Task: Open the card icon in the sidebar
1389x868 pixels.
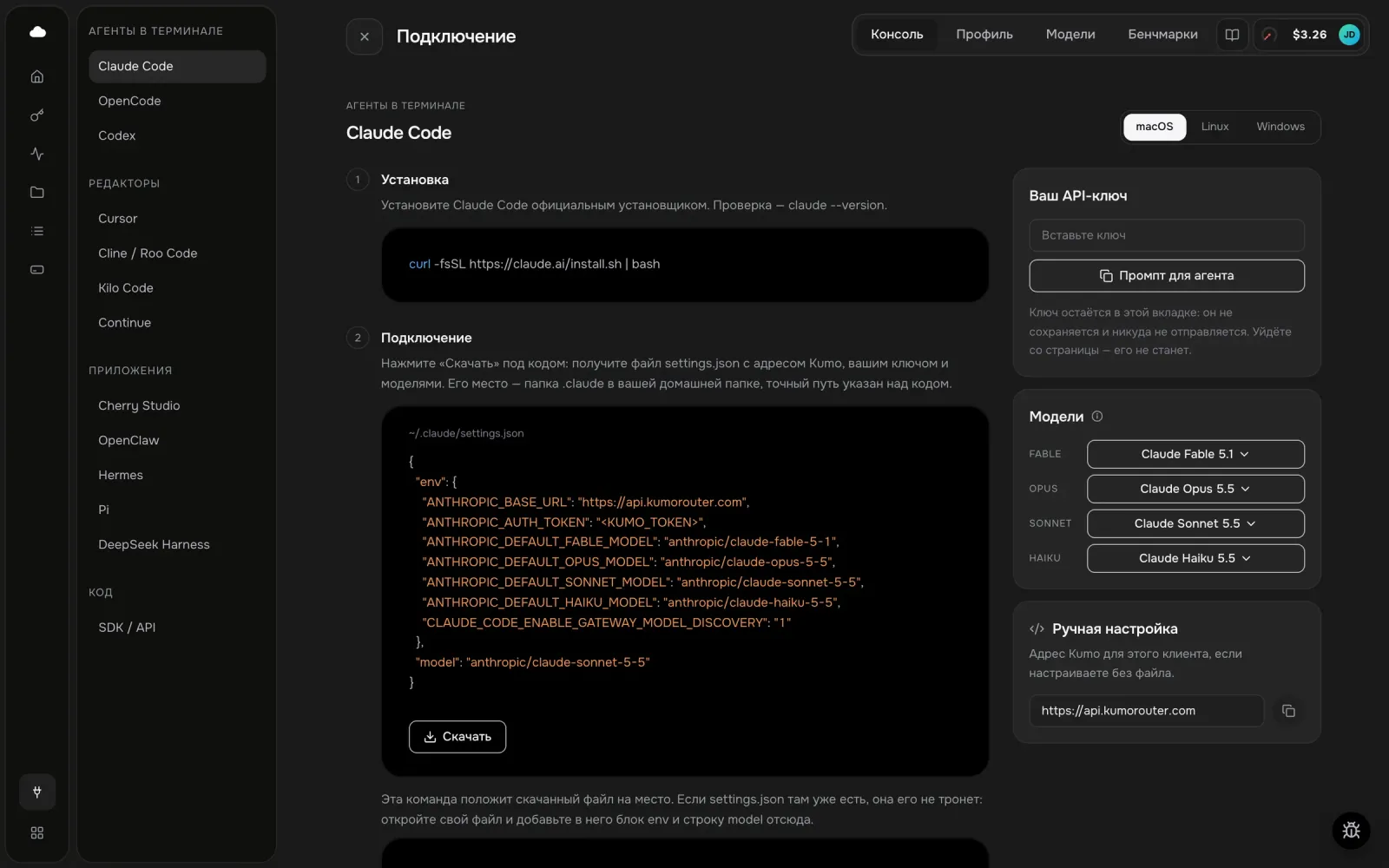Action: (37, 270)
